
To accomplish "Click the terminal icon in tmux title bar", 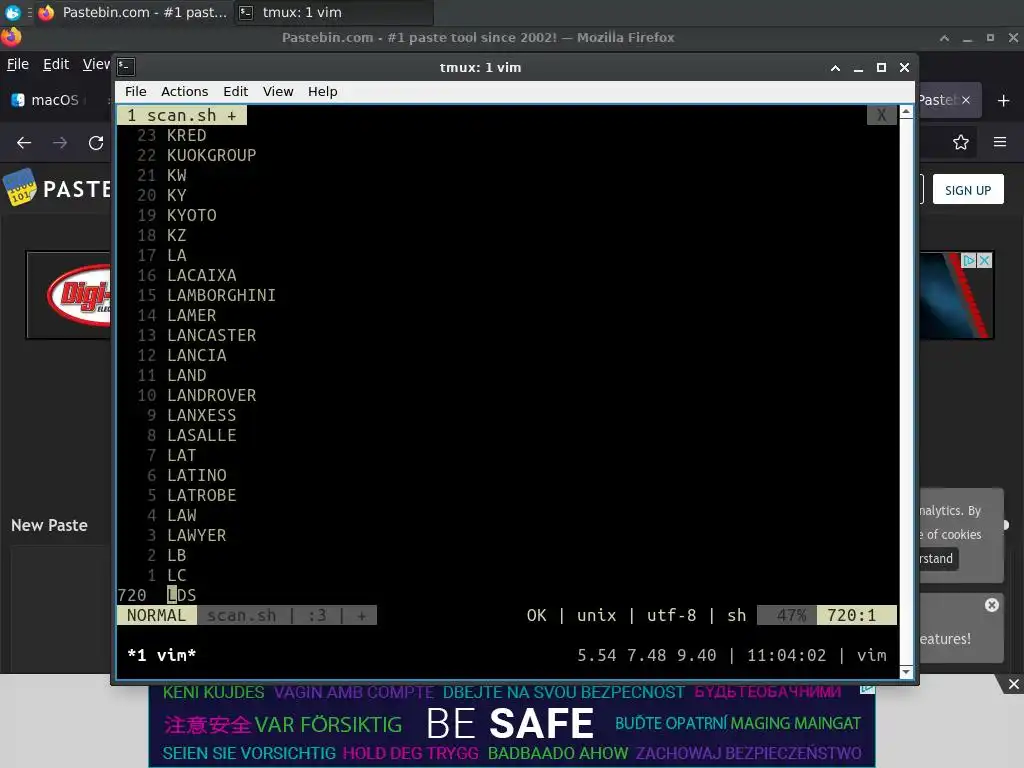I will (x=126, y=67).
